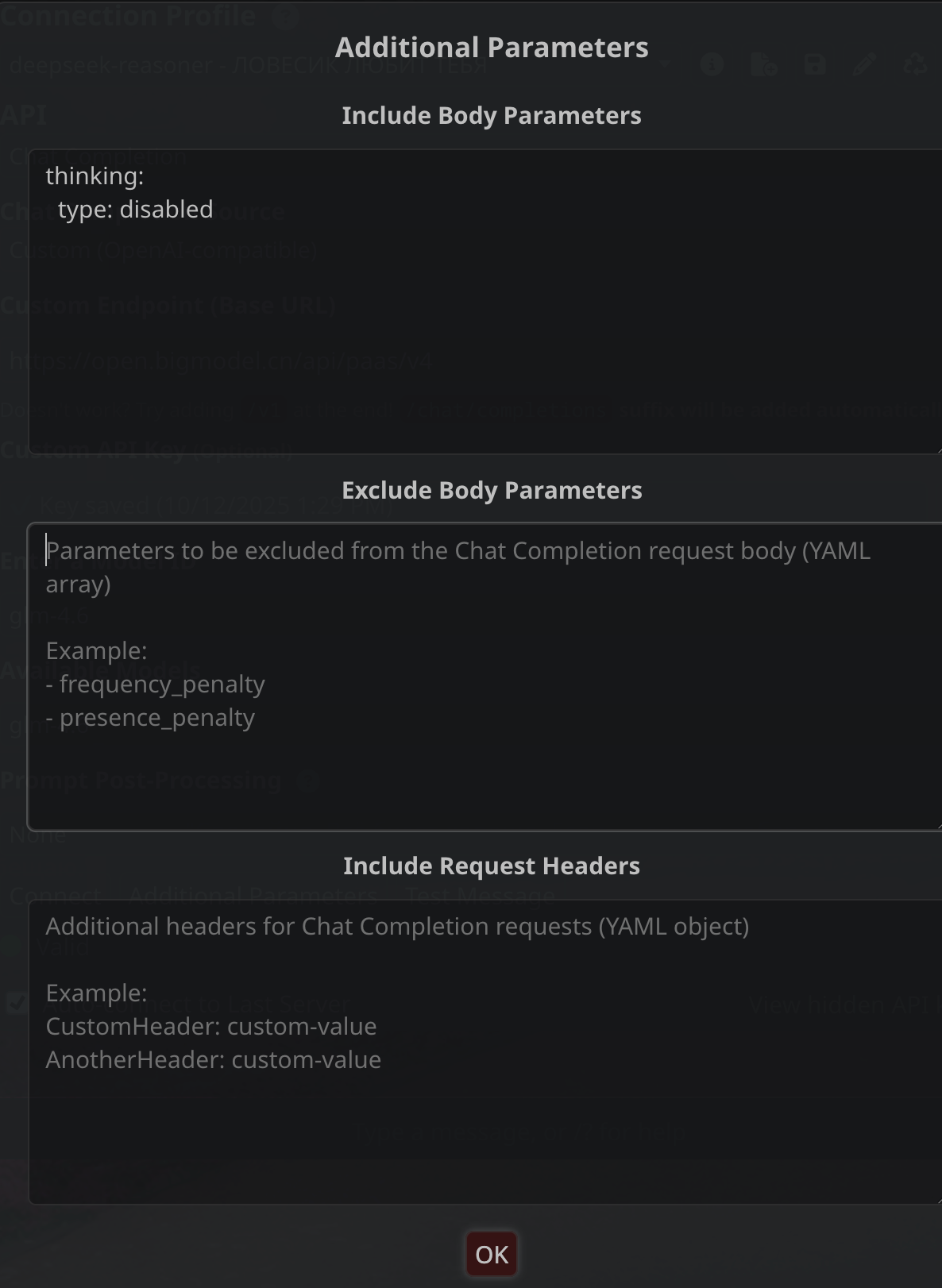Click the Connect button
942x1288 pixels.
pos(56,896)
